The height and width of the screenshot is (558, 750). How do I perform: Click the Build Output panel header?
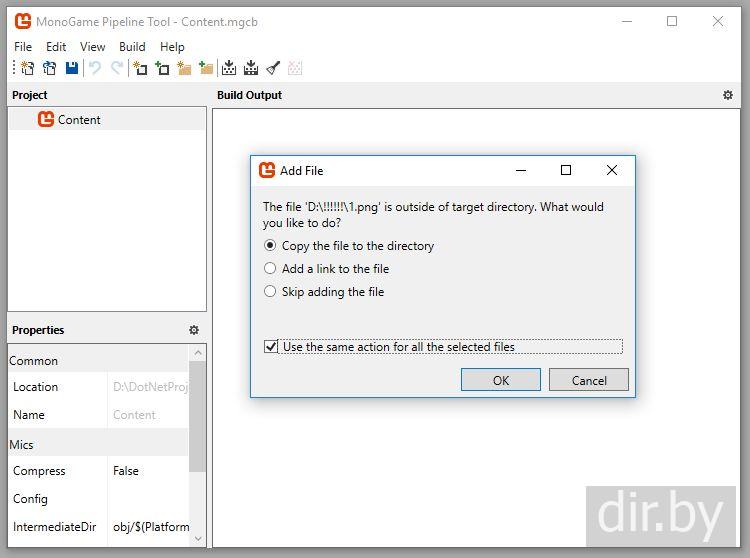click(x=249, y=95)
